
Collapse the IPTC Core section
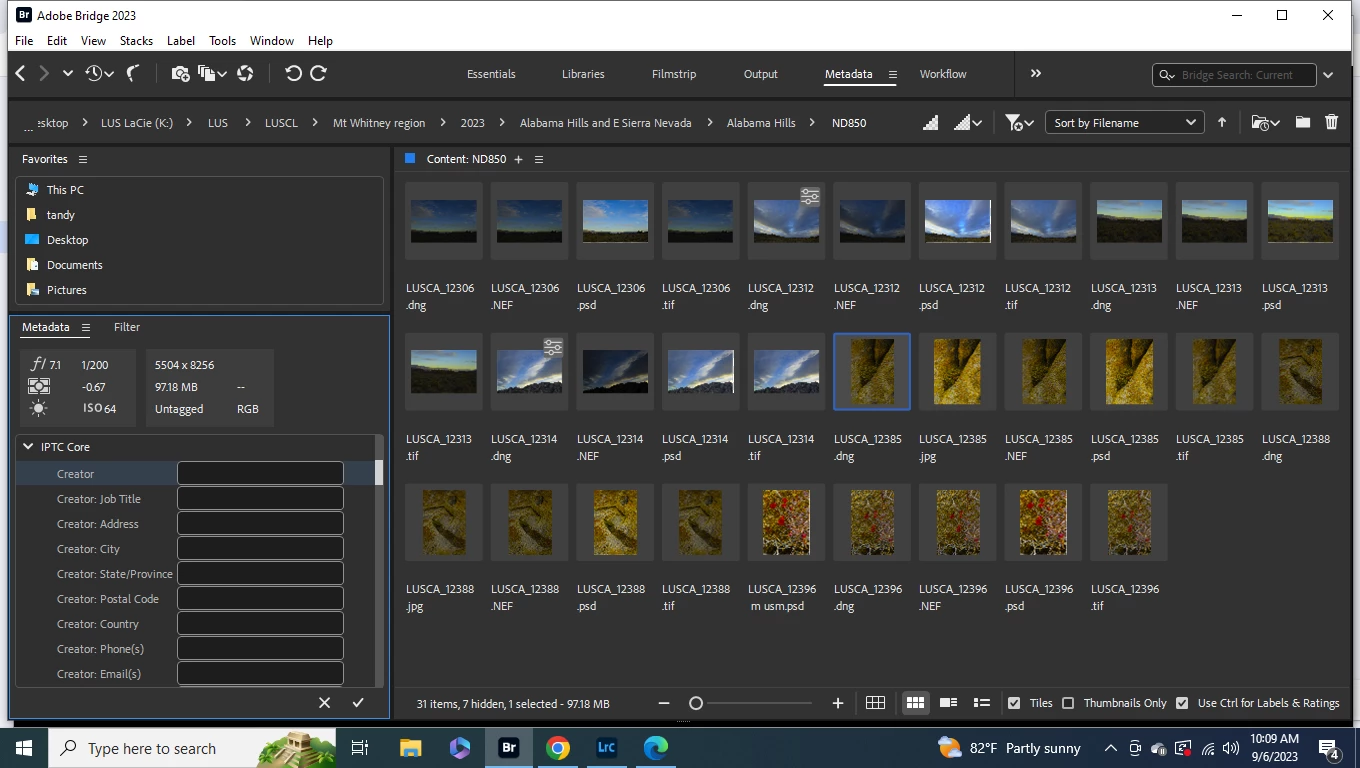pyautogui.click(x=27, y=447)
